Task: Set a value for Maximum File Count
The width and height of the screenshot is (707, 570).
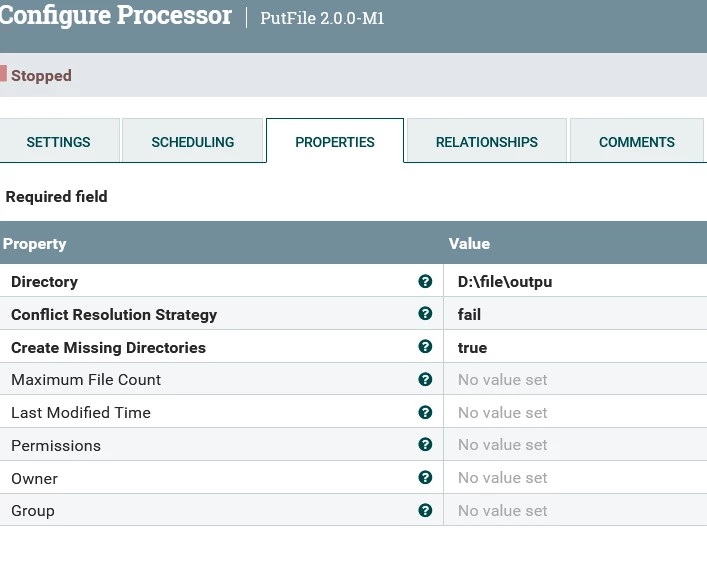Action: point(575,380)
